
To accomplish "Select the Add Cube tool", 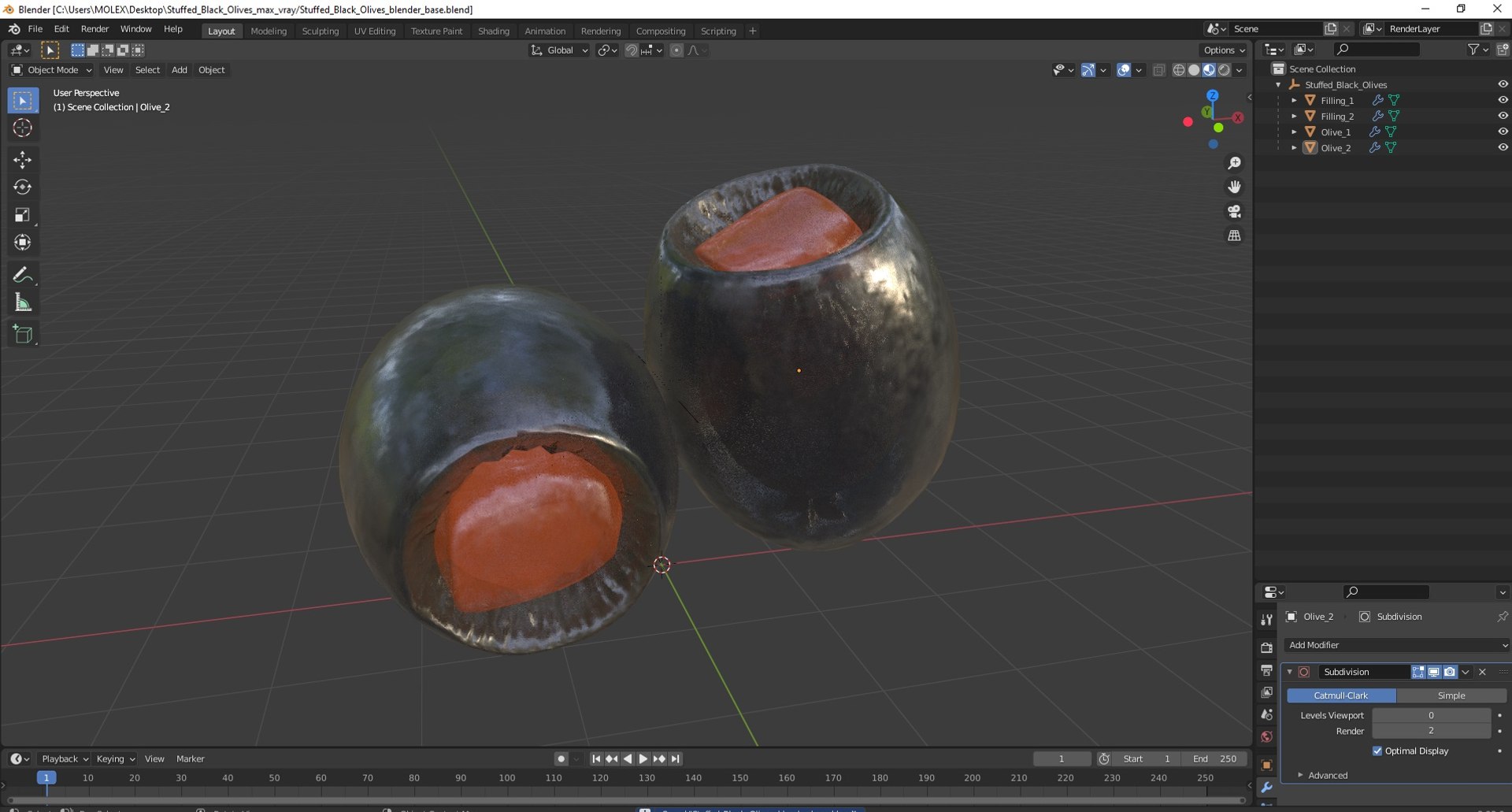I will pos(22,335).
